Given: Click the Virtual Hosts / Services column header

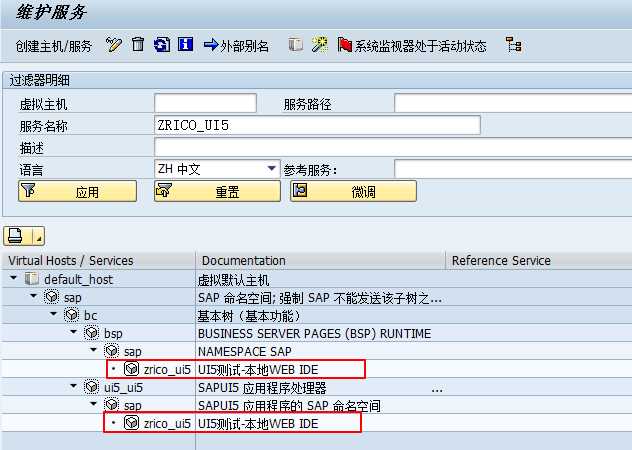Looking at the screenshot, I should (98, 261).
